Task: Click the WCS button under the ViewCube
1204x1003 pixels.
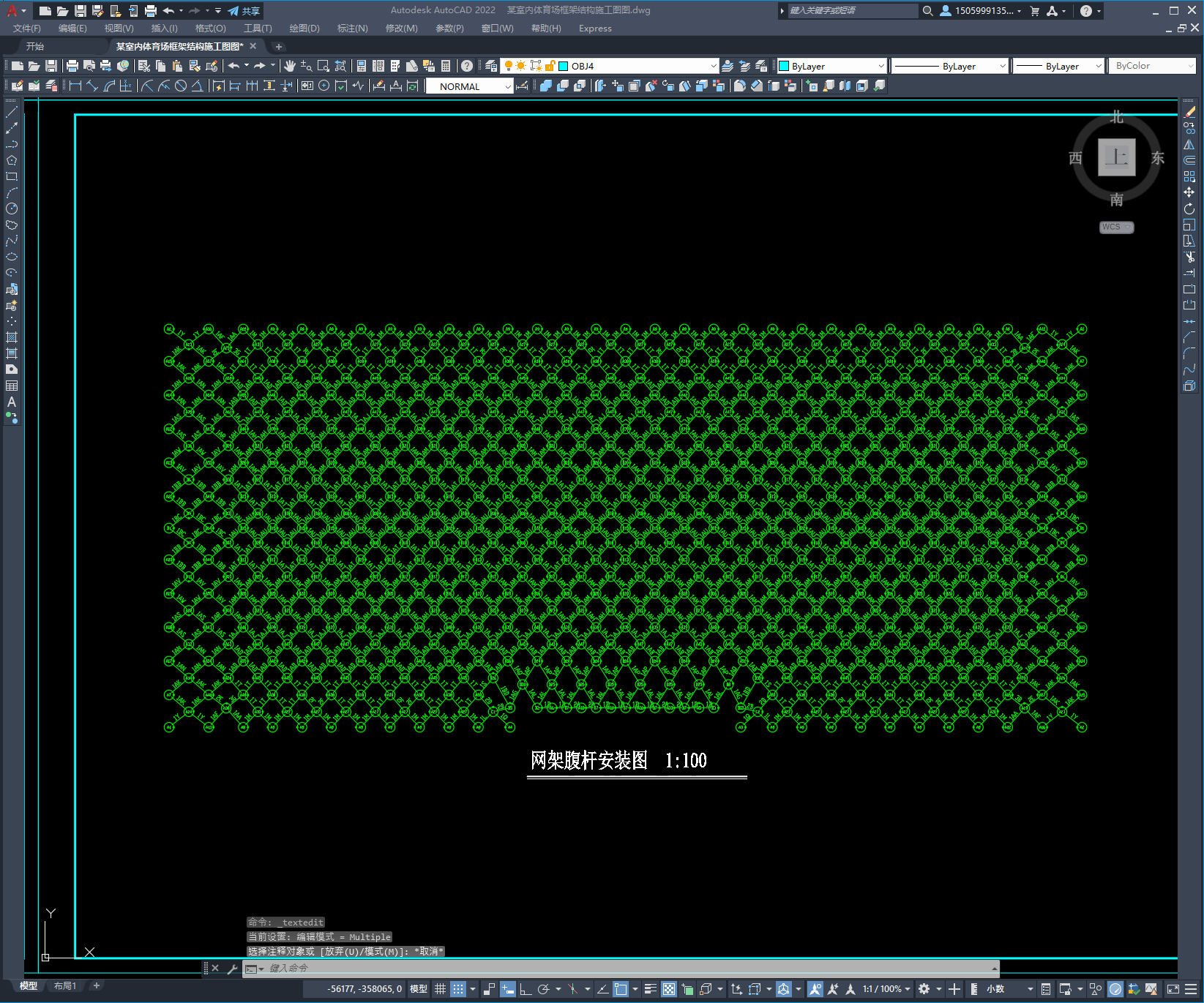Action: [x=1116, y=227]
